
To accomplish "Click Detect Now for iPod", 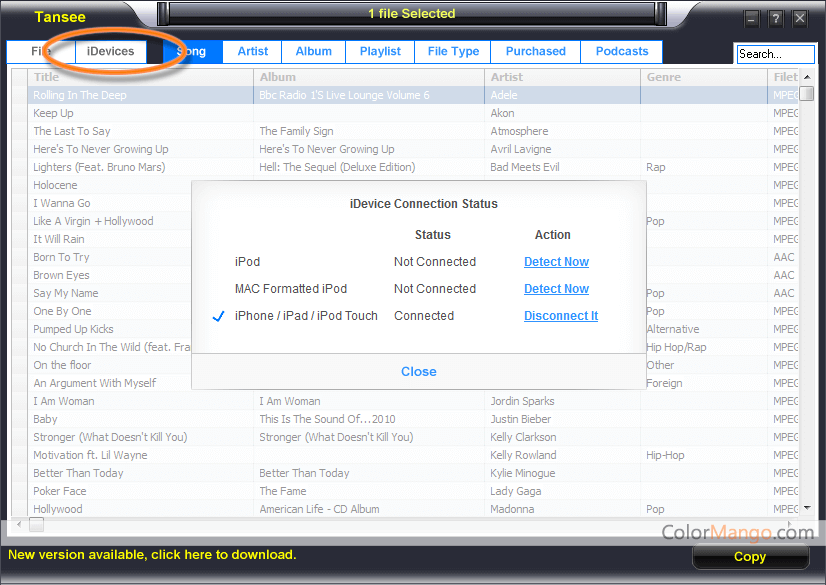I will click(x=556, y=262).
